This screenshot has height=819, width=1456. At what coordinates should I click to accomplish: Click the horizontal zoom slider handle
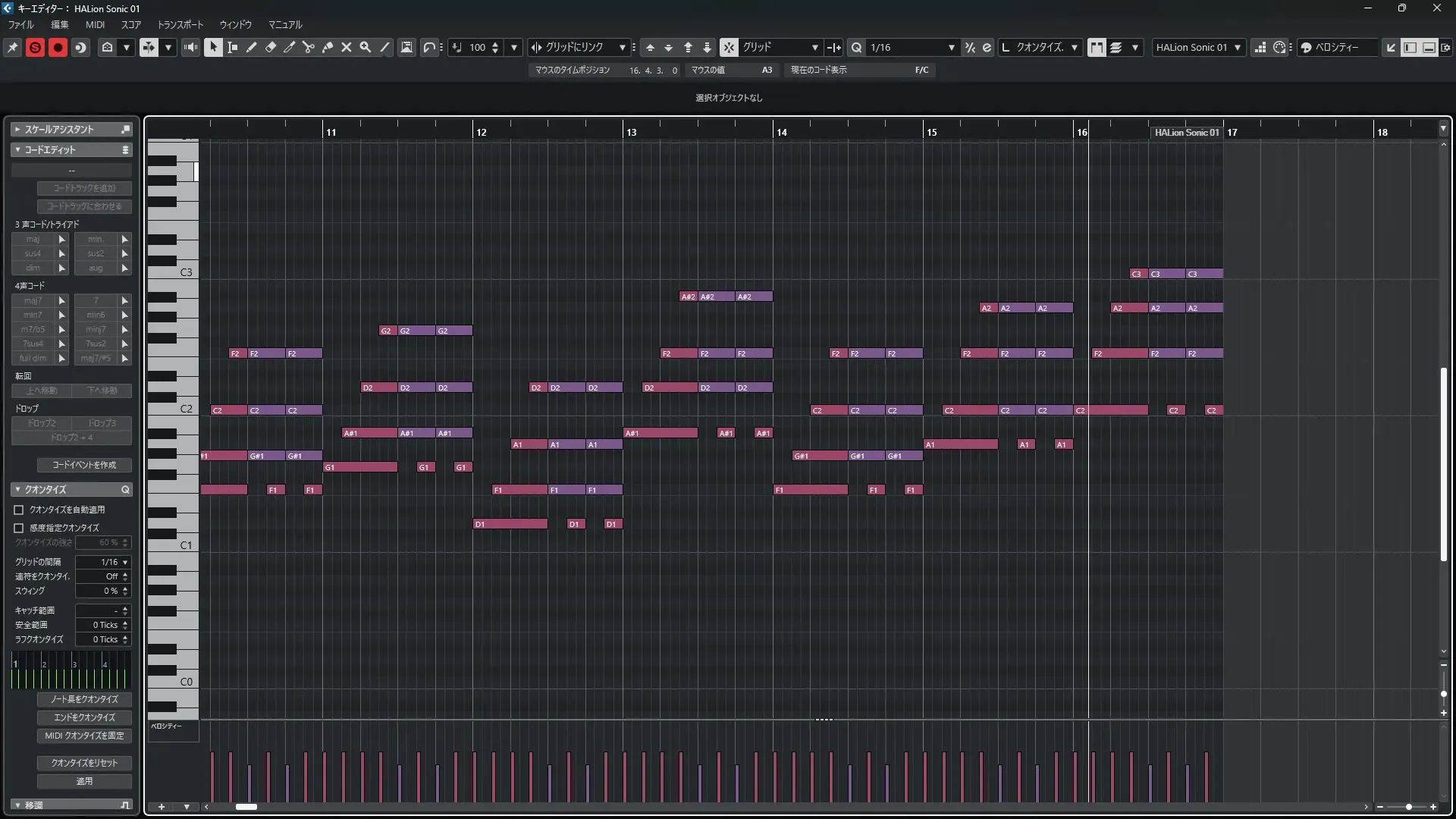click(x=1408, y=807)
